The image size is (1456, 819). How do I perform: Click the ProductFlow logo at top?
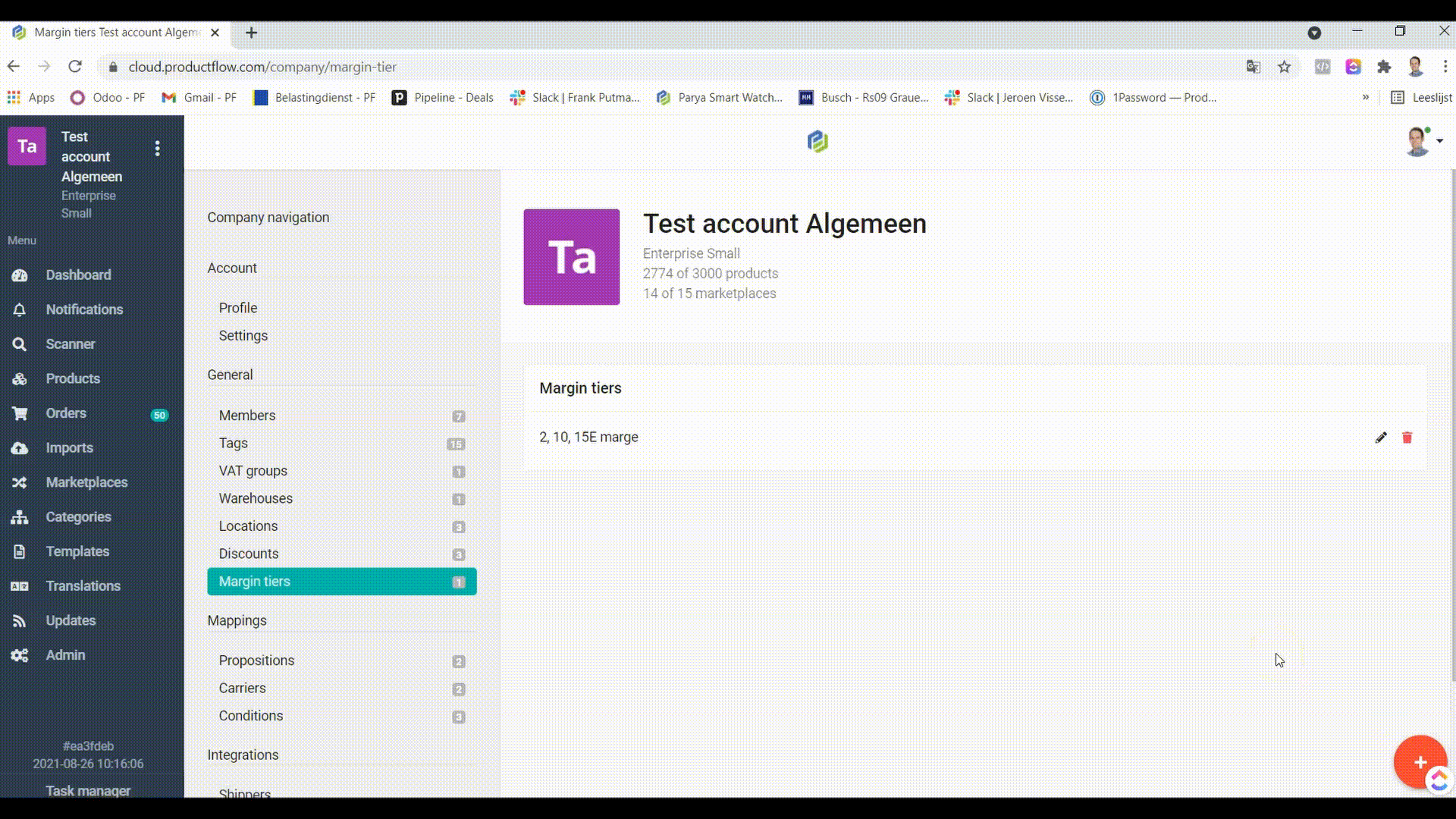coord(817,141)
